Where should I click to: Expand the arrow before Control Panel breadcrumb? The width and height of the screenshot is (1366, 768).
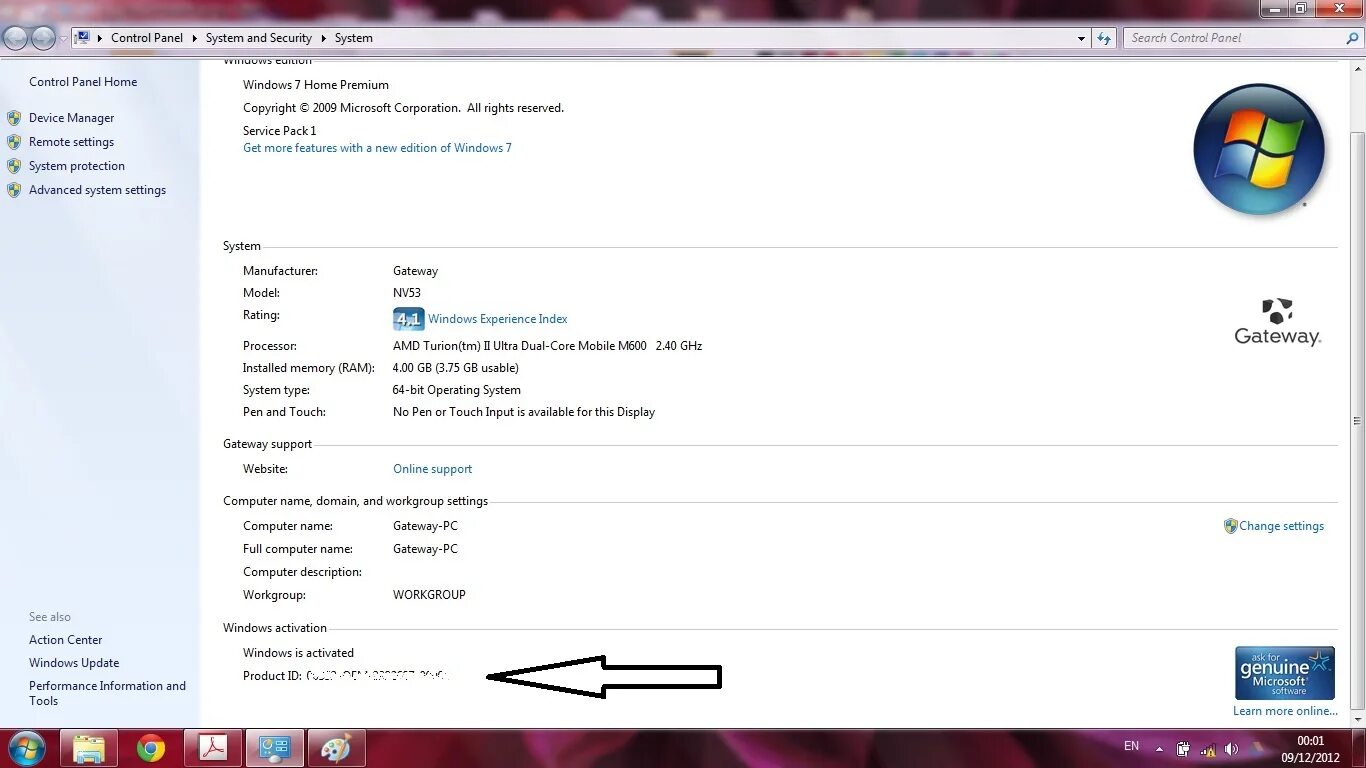coord(100,38)
